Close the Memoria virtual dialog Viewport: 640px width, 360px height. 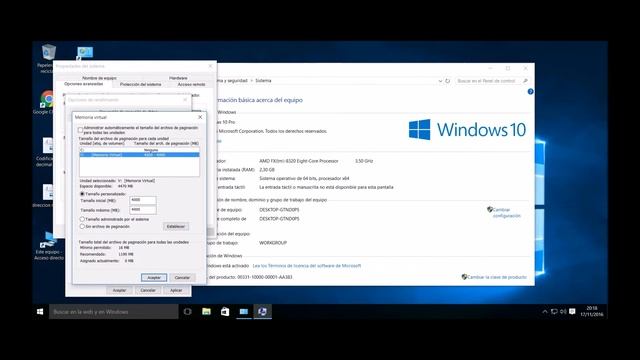[x=200, y=117]
